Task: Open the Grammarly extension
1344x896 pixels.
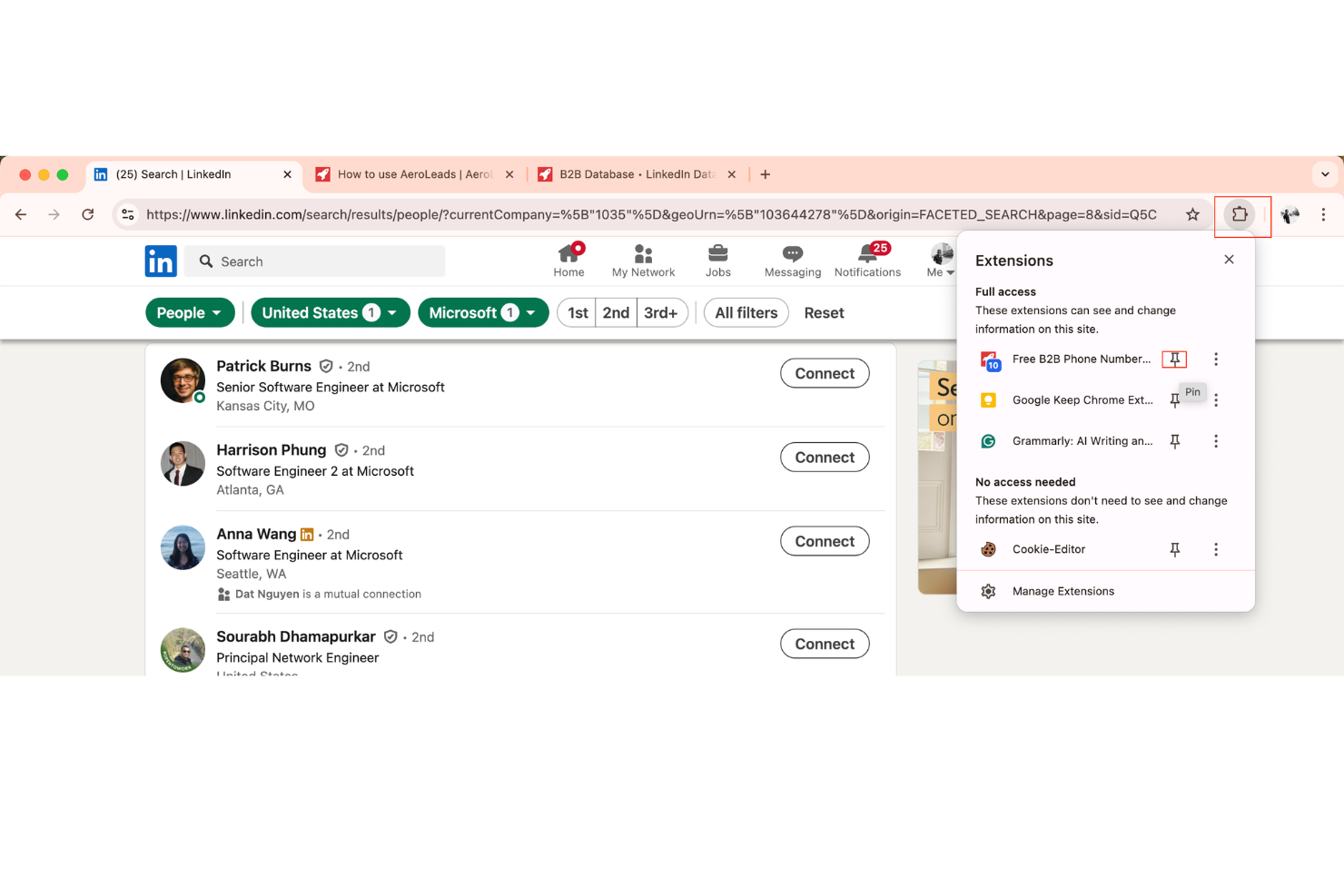Action: click(x=1082, y=441)
